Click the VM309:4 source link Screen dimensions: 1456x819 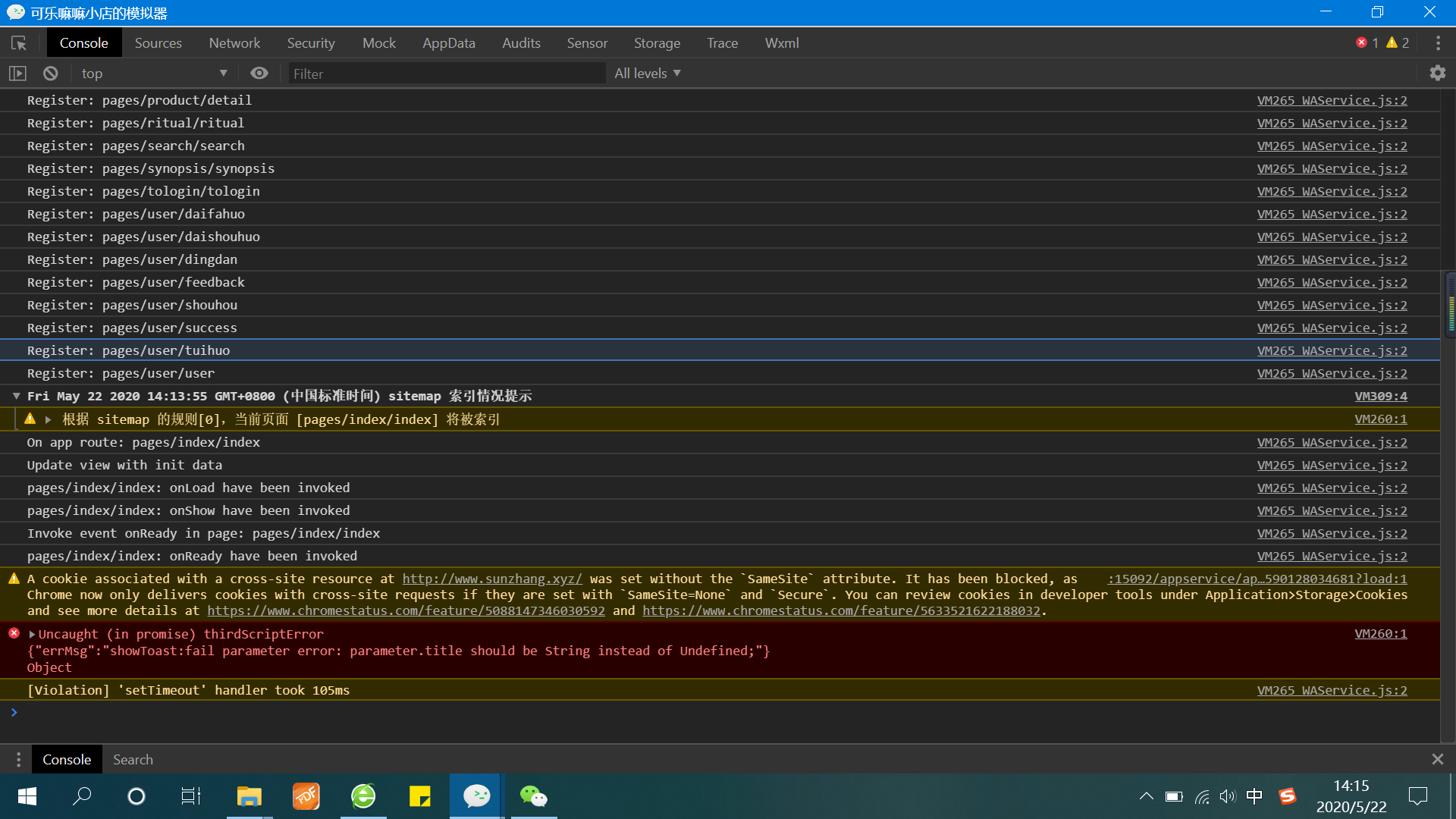(1380, 396)
